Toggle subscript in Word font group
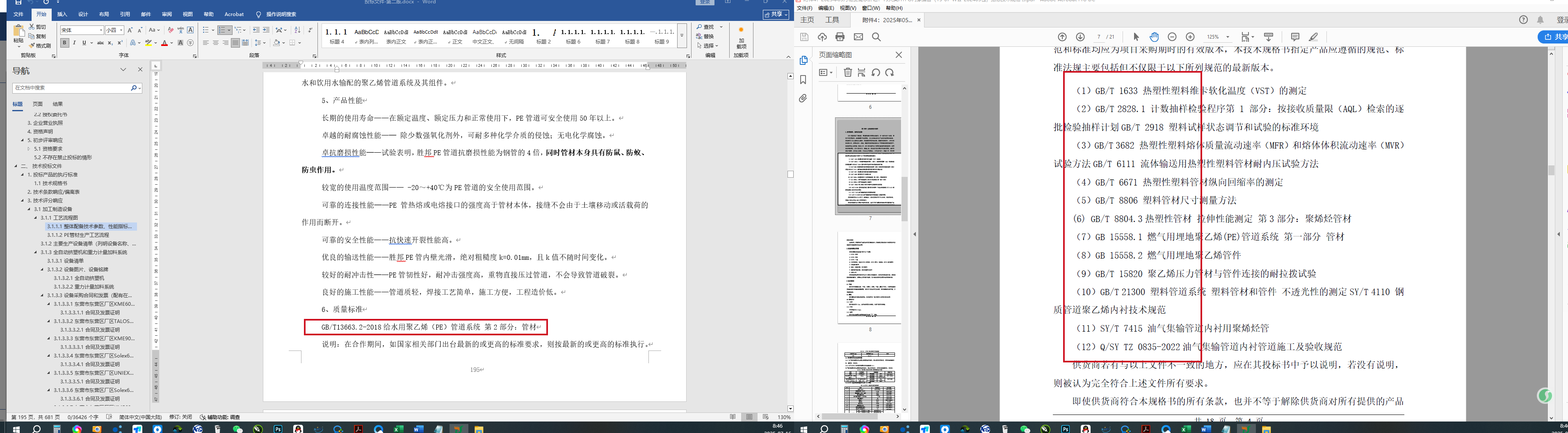This screenshot has height=433, width=1568. coord(110,43)
